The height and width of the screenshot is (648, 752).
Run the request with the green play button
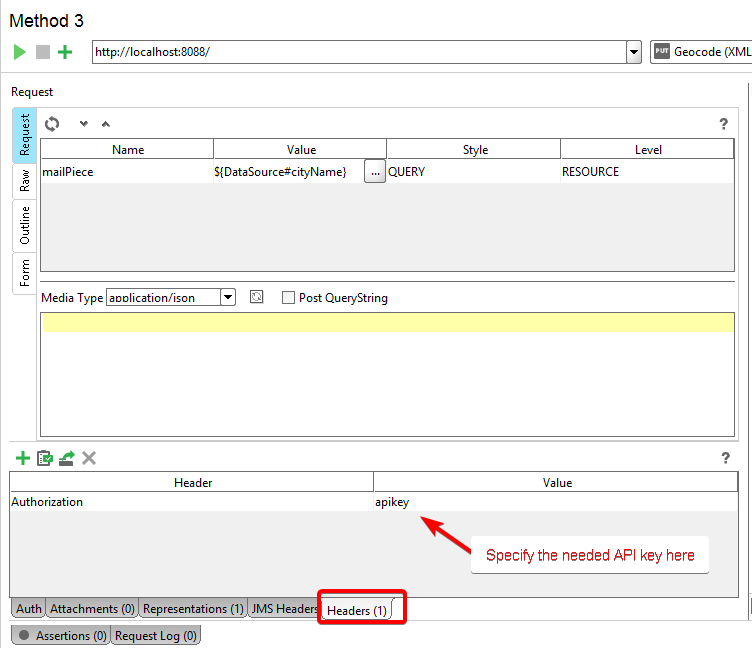[20, 52]
